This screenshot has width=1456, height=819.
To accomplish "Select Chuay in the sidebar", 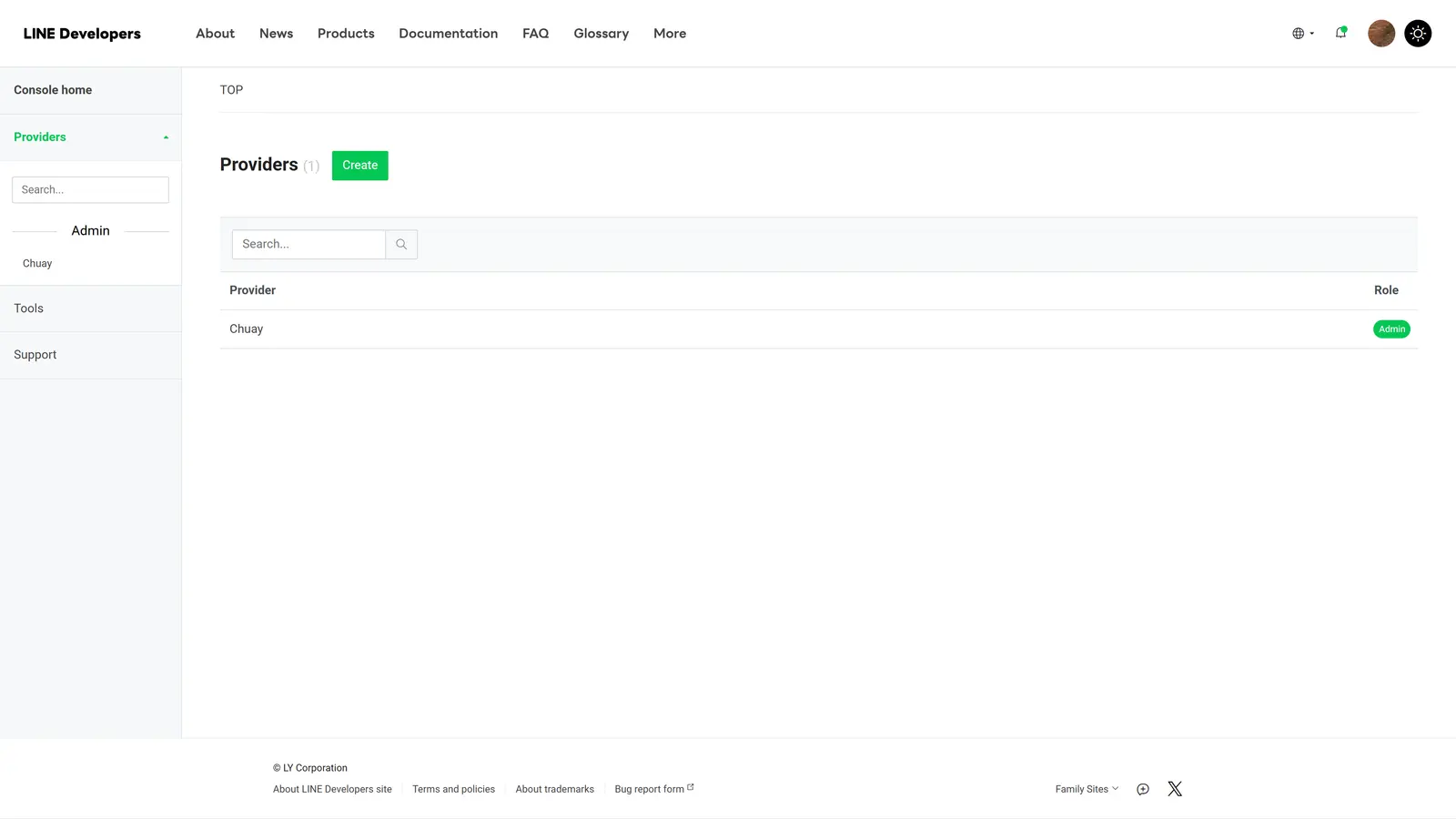I will pyautogui.click(x=37, y=264).
